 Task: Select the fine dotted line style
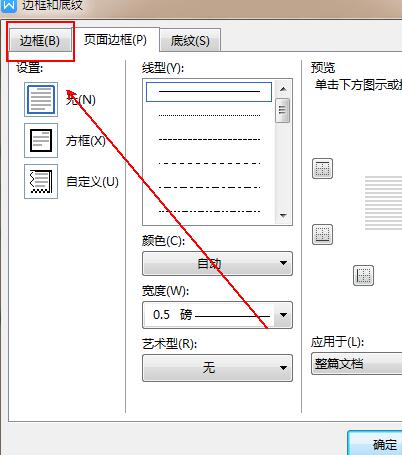(x=209, y=115)
